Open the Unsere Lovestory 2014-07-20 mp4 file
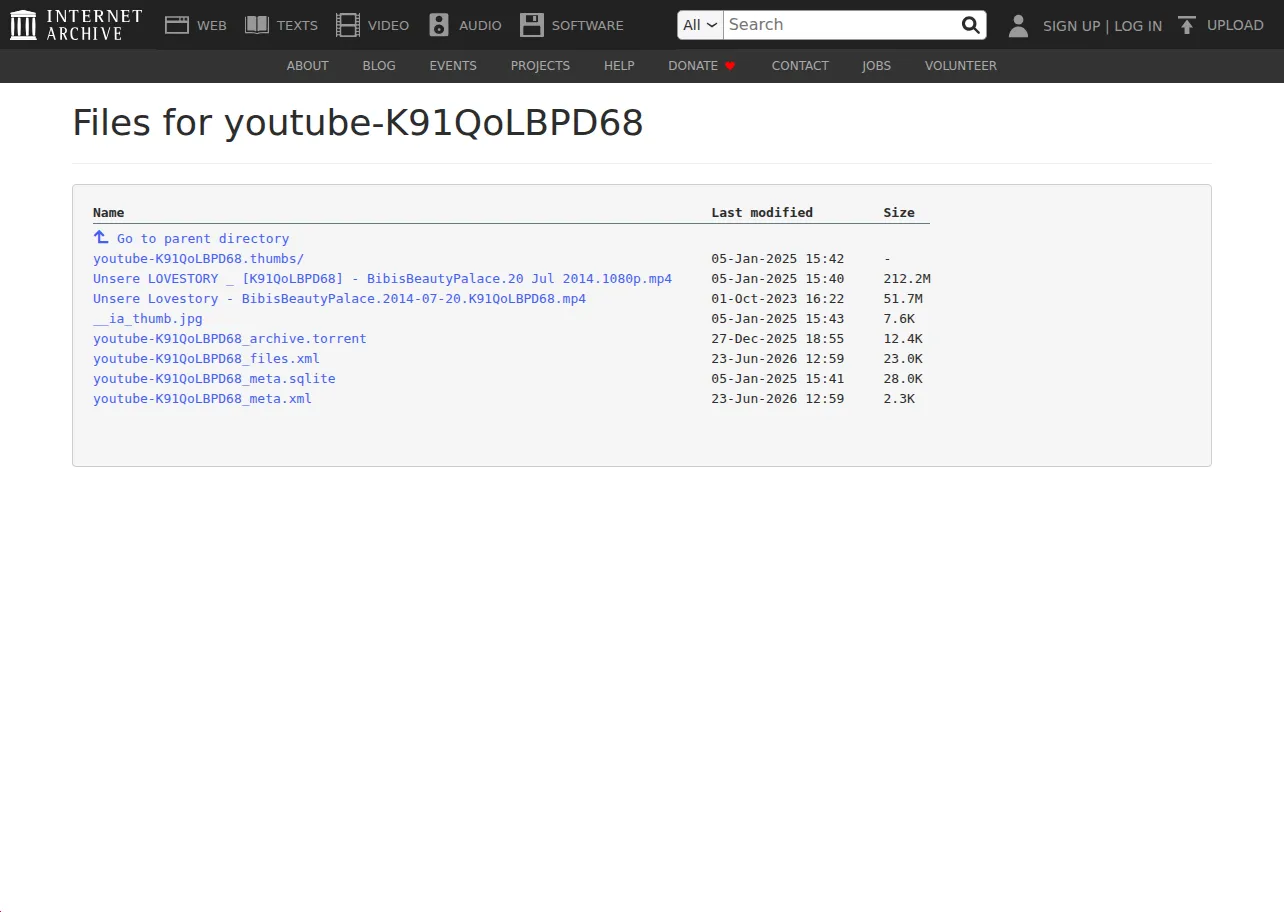Image resolution: width=1284 pixels, height=912 pixels. click(339, 299)
